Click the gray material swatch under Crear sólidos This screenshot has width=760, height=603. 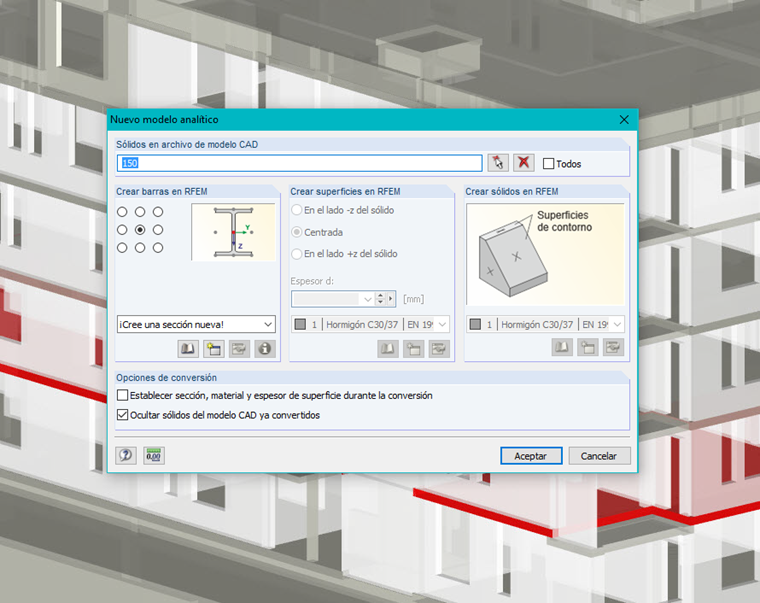pos(475,324)
